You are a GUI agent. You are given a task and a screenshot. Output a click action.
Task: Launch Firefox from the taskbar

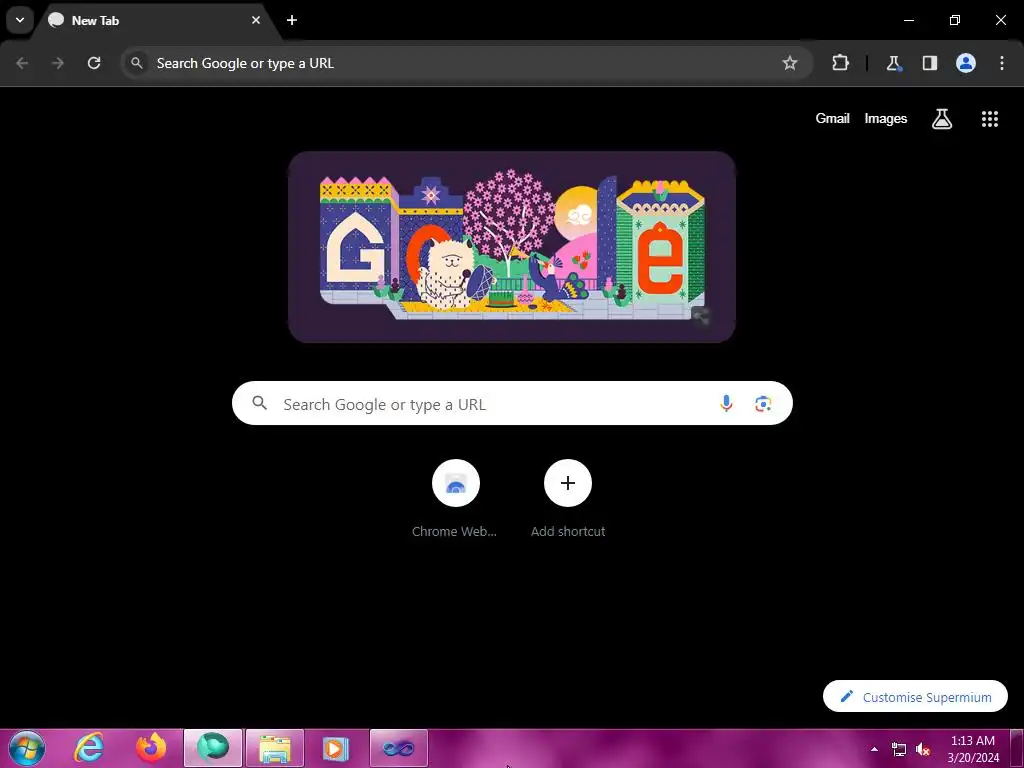tap(151, 748)
